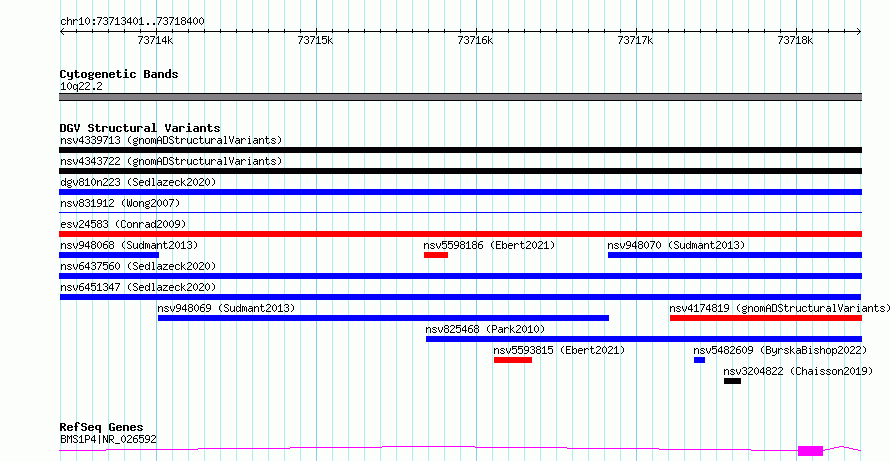Open the nsv4343722 (gnomADStructuralVariants) label
The image size is (890, 461).
(171, 161)
